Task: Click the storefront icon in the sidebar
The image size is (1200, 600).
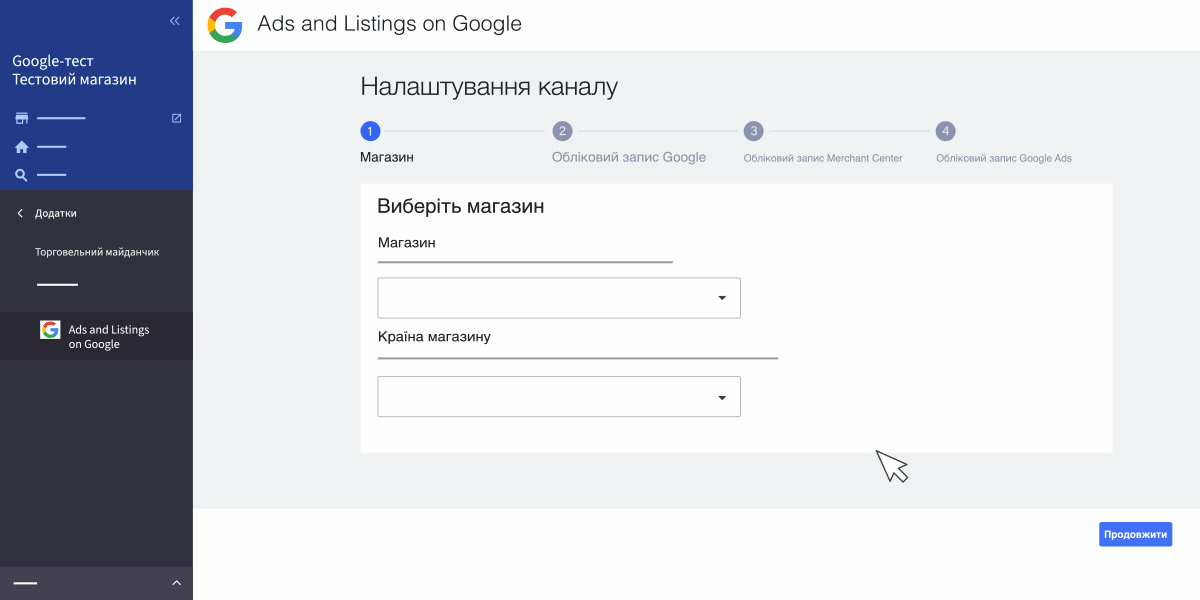Action: (21, 118)
